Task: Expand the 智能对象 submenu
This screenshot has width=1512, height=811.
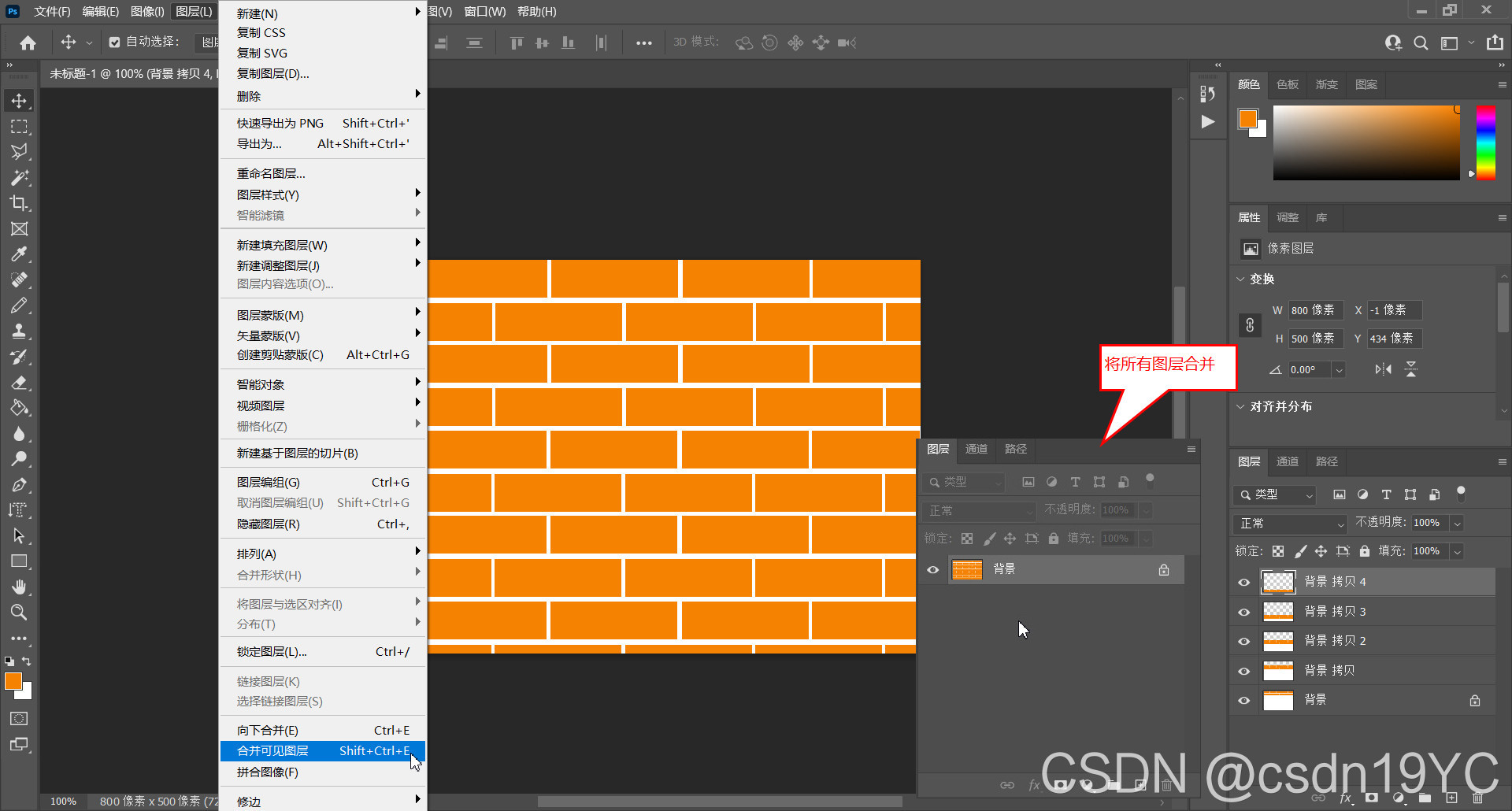Action: (x=323, y=384)
